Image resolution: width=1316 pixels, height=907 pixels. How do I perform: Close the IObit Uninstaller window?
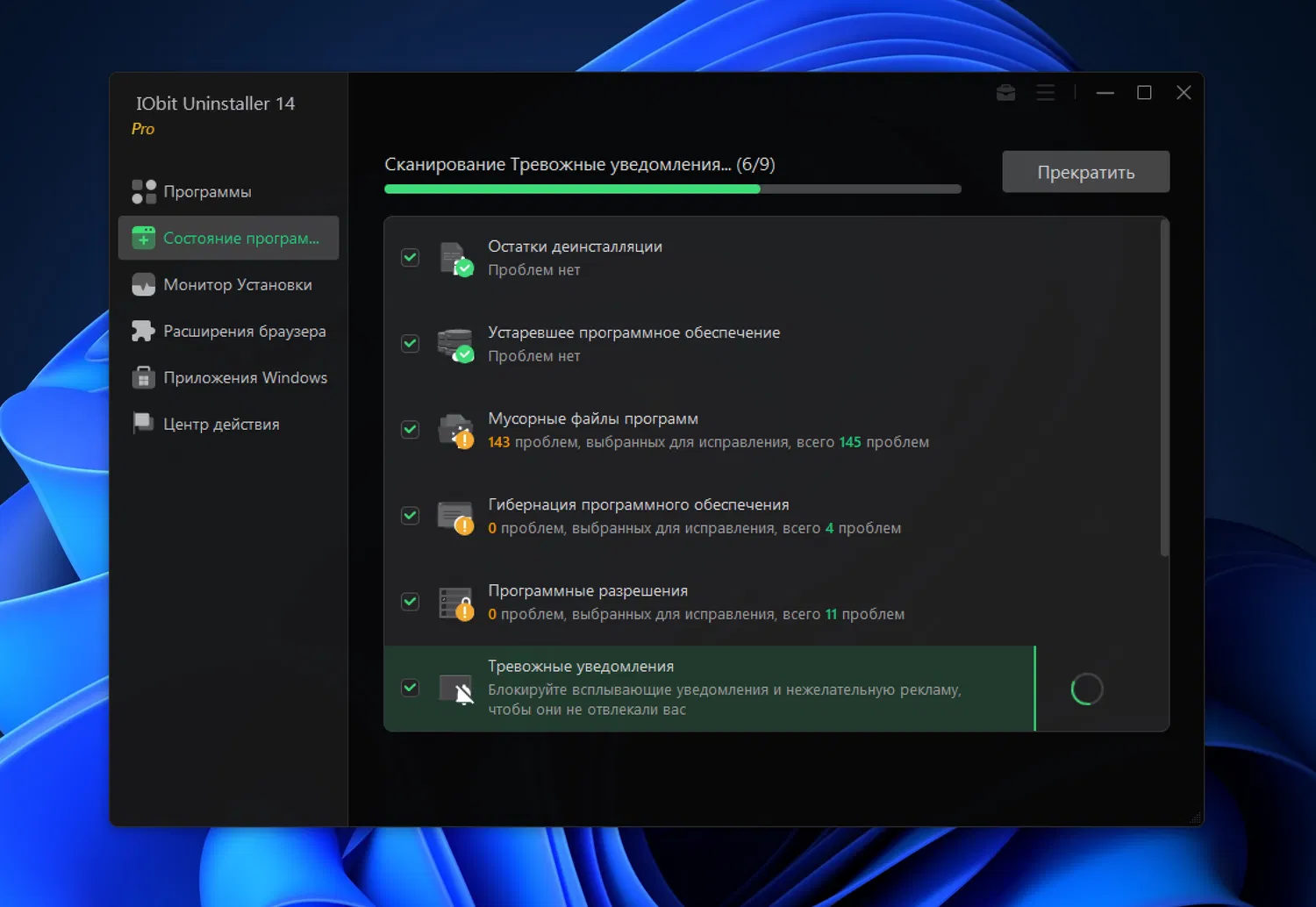point(1184,92)
